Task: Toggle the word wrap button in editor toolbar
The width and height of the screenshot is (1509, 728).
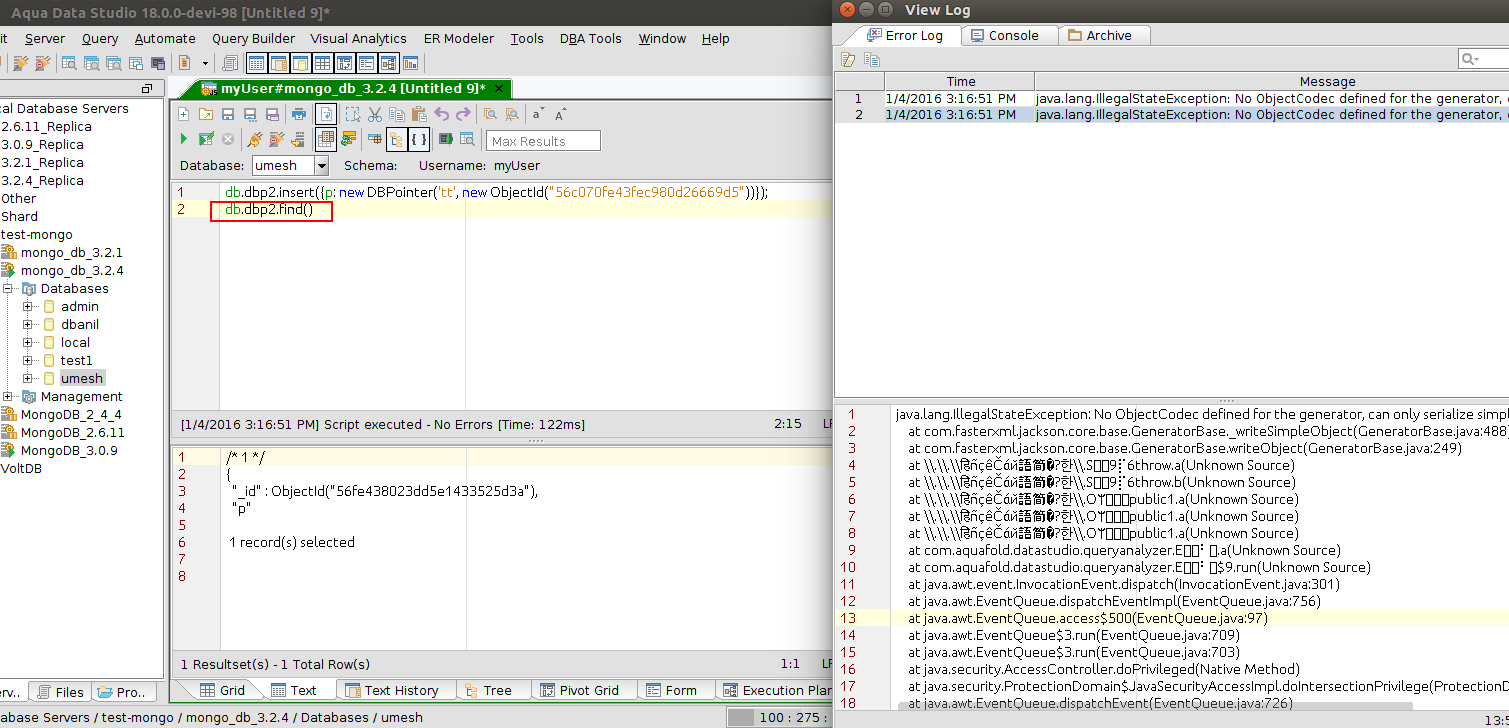Action: coord(327,115)
